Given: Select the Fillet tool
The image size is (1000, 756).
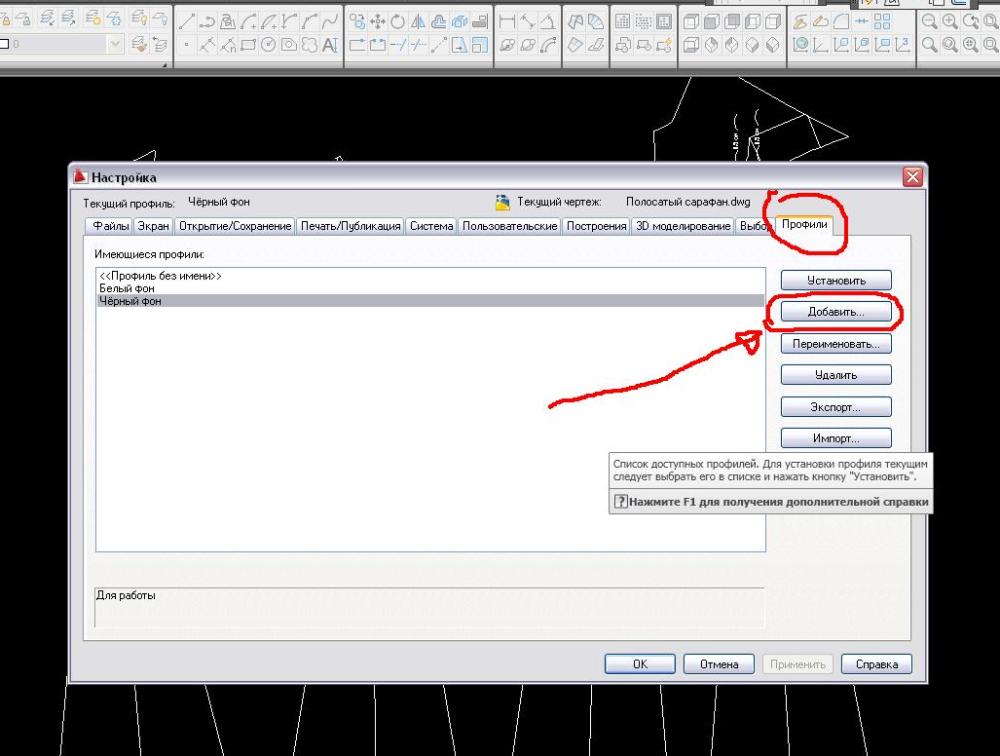Looking at the screenshot, I should click(x=841, y=22).
